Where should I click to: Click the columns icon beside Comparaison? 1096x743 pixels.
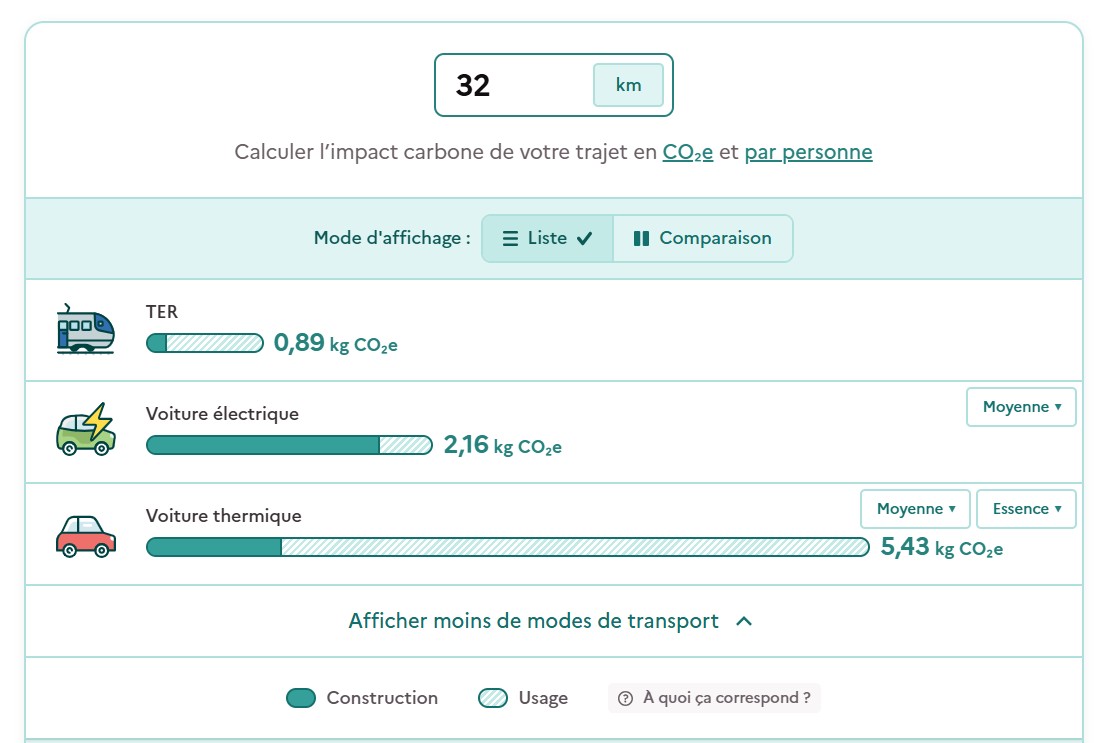641,239
